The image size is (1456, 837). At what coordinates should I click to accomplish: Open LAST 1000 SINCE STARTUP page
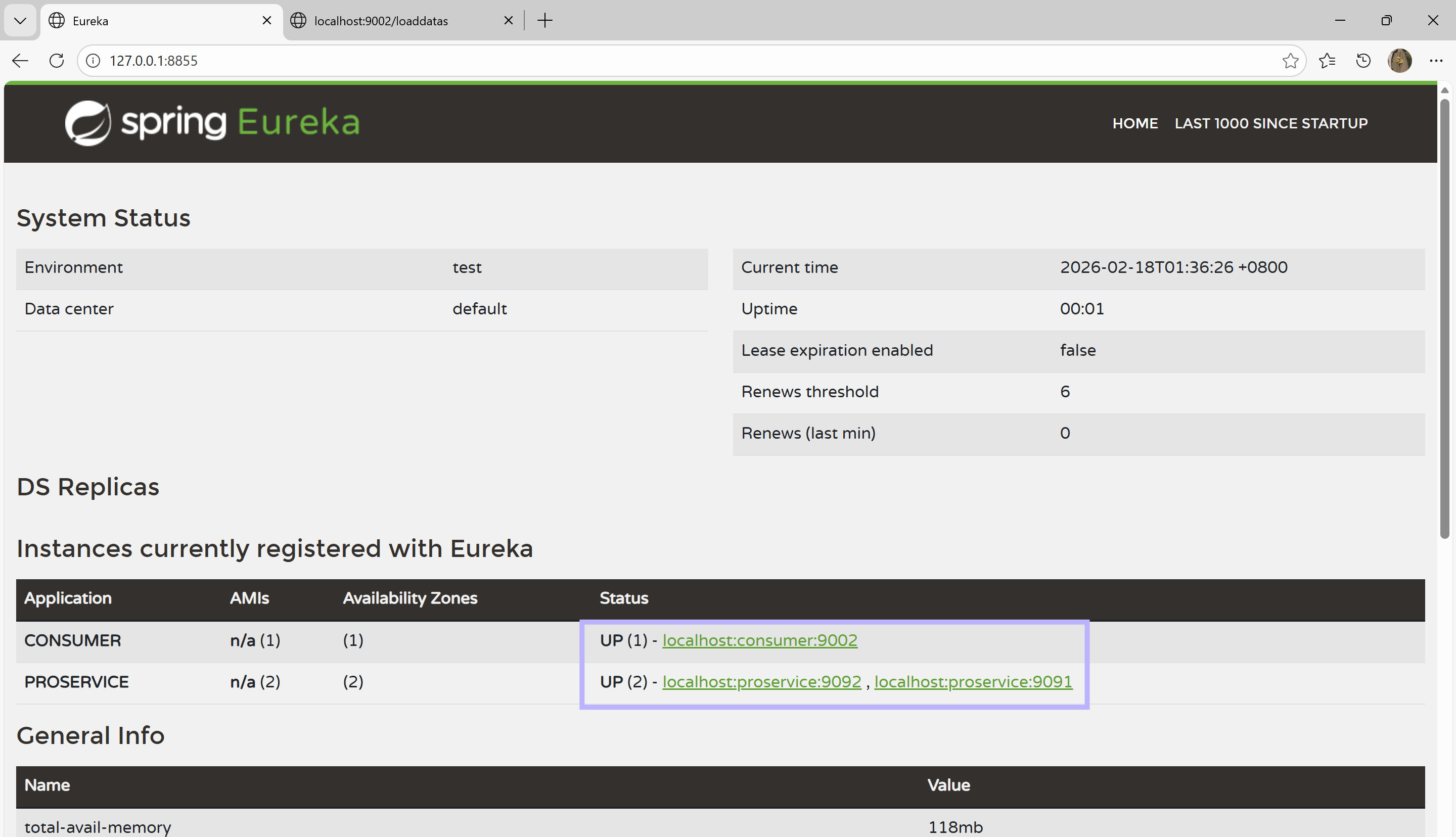click(x=1271, y=123)
